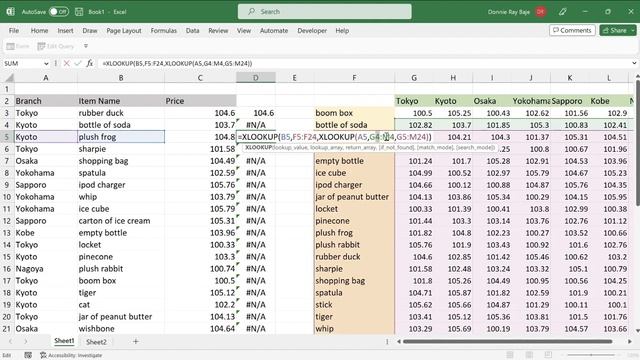This screenshot has height=360, width=640.
Task: Switch to the Insert tab
Action: 65,31
